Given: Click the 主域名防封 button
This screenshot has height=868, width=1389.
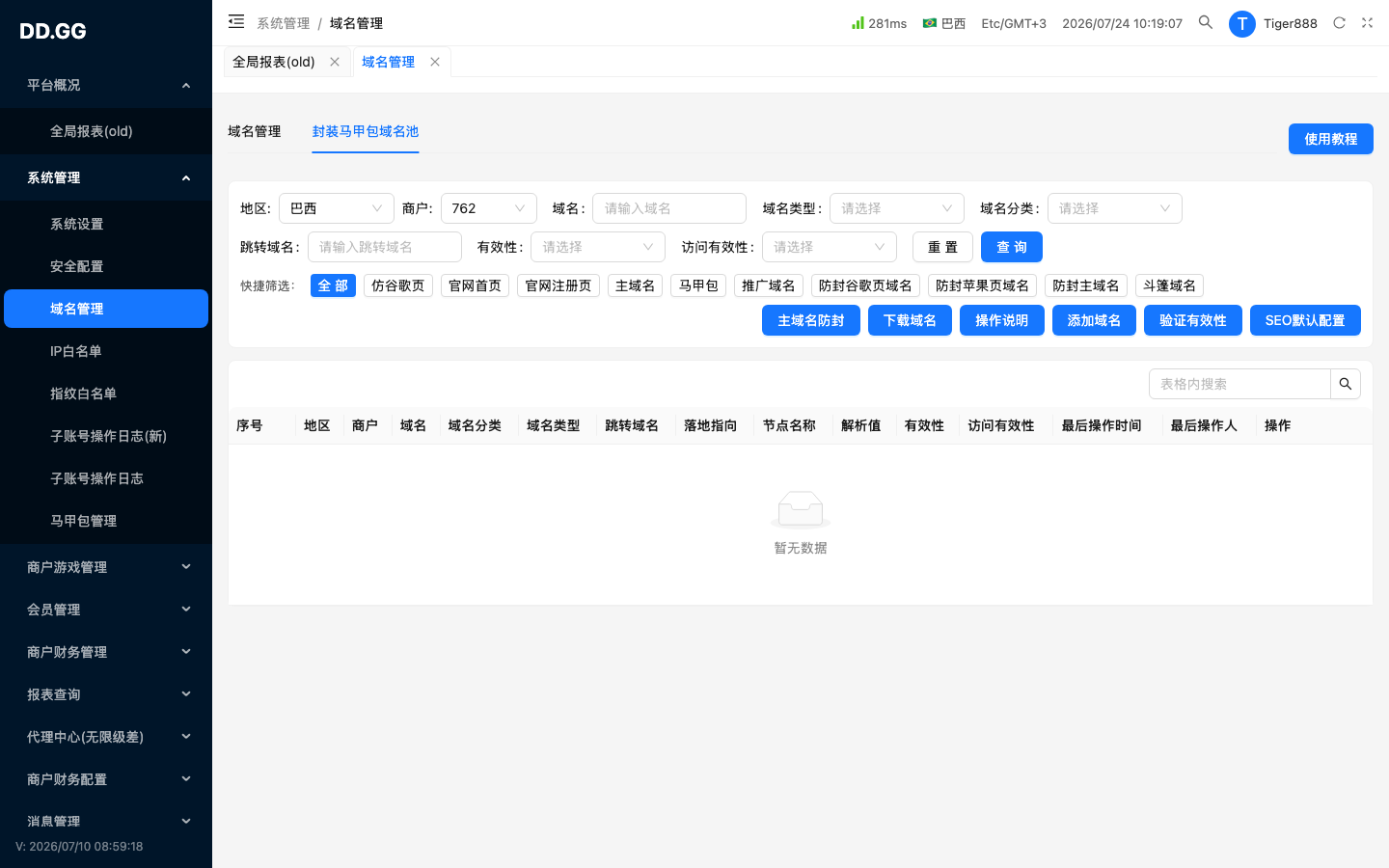Looking at the screenshot, I should click(811, 320).
